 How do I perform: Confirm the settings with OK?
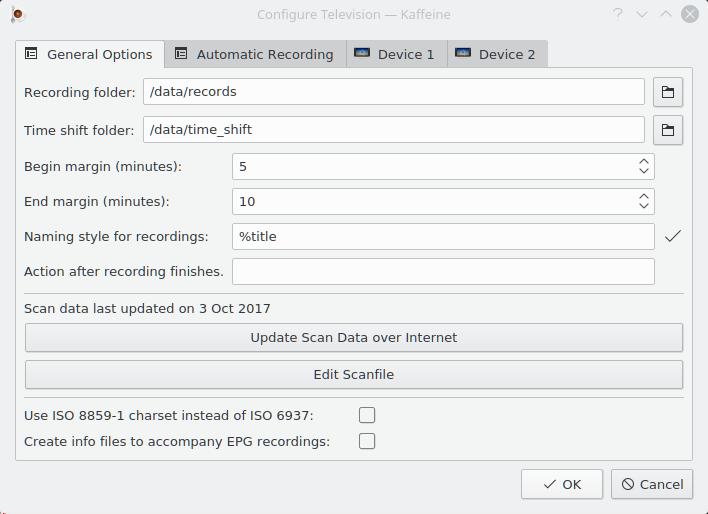(x=562, y=484)
